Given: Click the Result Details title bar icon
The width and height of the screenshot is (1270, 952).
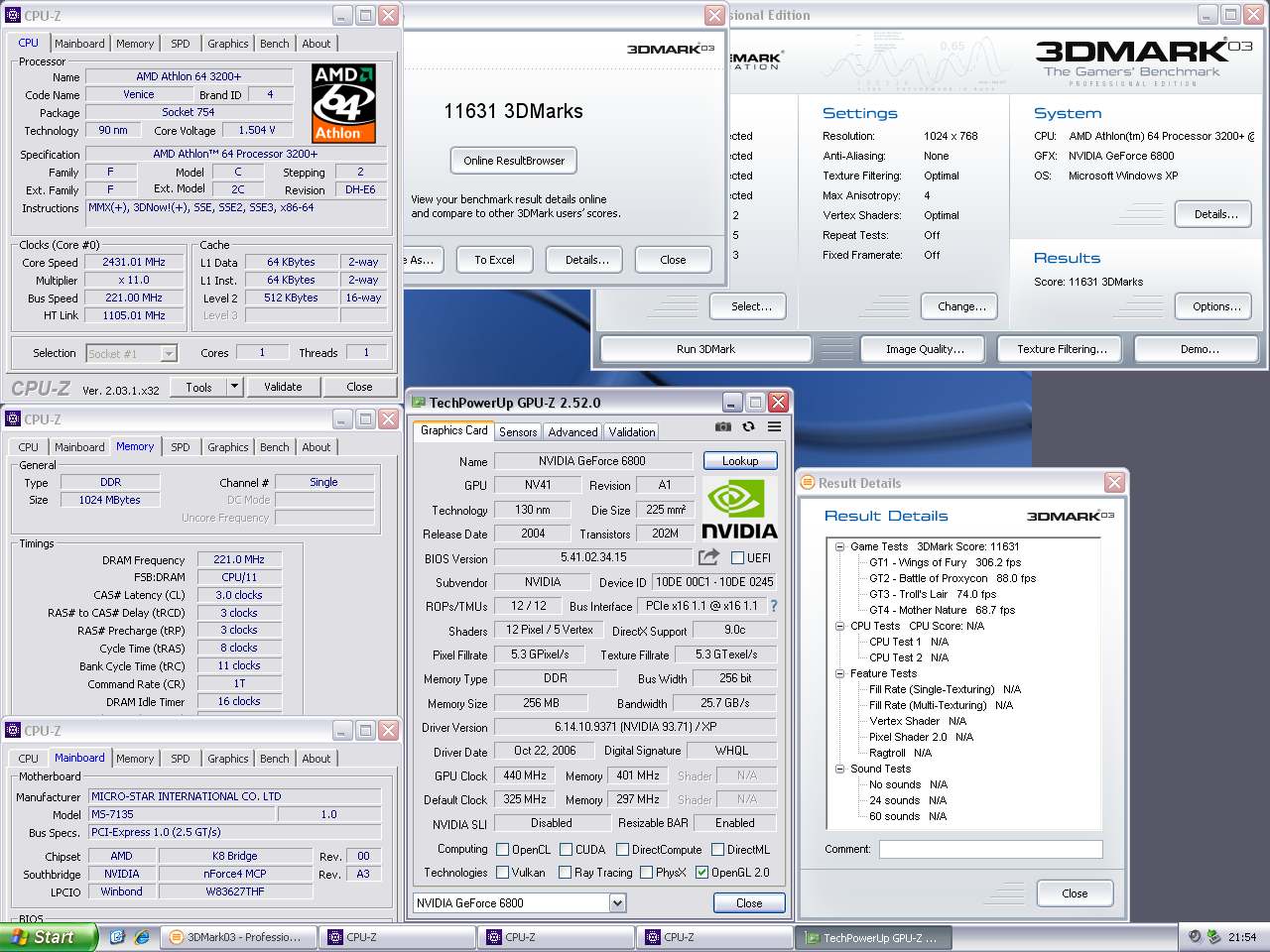Looking at the screenshot, I should tap(808, 483).
